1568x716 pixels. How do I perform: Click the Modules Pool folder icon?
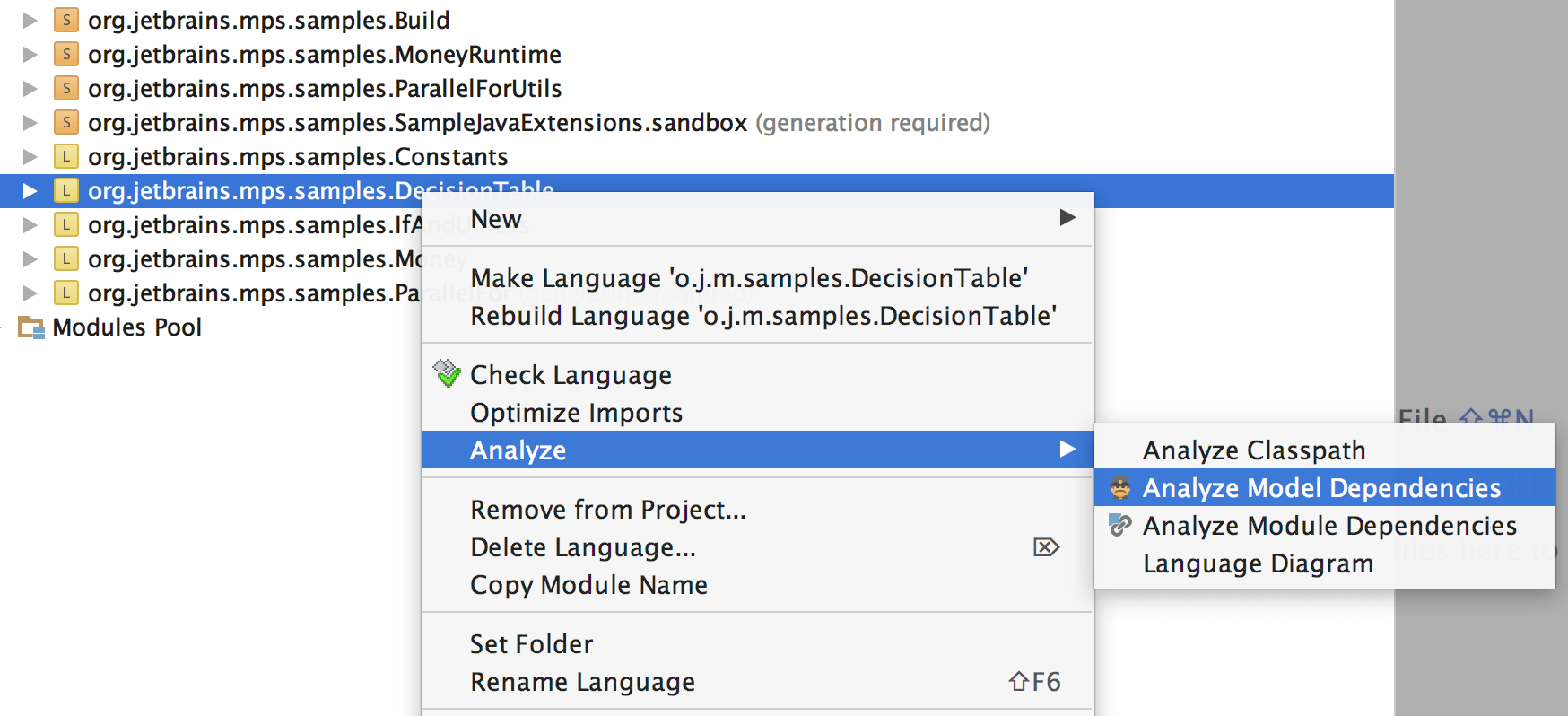pos(31,327)
